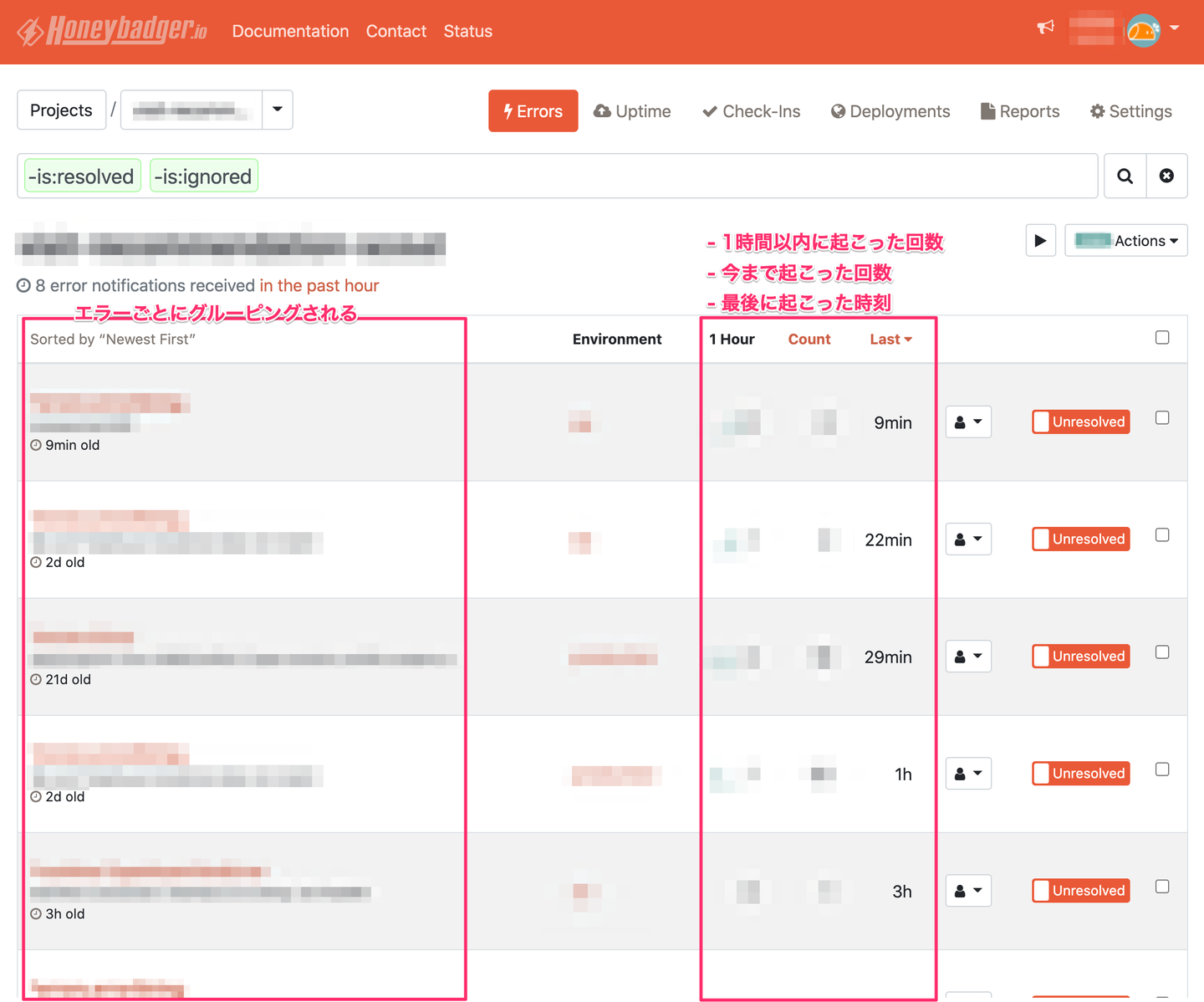Open assignee dropdown for the 1h row
Screen dimensions: 1204x1002
pos(968,774)
